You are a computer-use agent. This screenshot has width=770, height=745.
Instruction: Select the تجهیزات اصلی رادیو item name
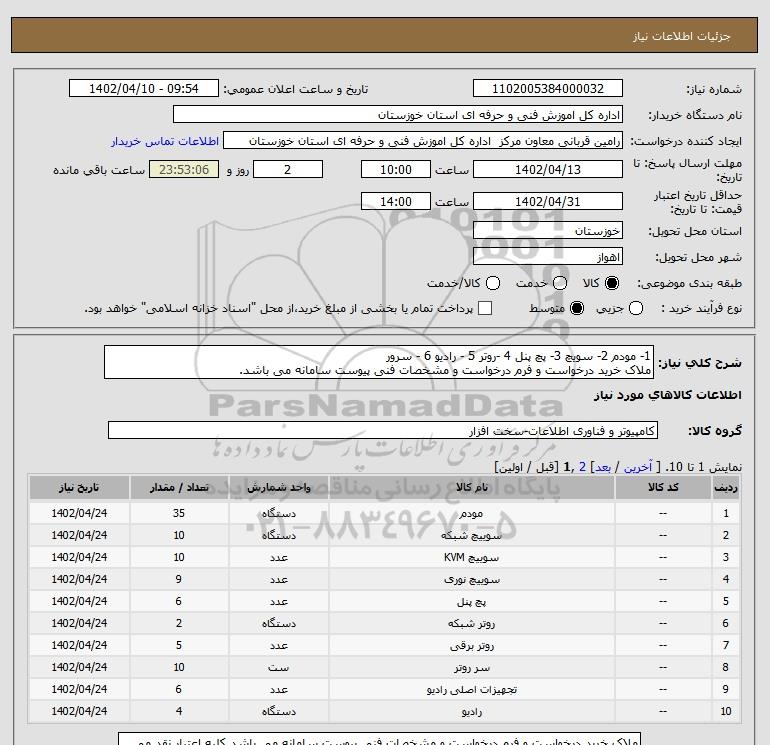point(471,690)
